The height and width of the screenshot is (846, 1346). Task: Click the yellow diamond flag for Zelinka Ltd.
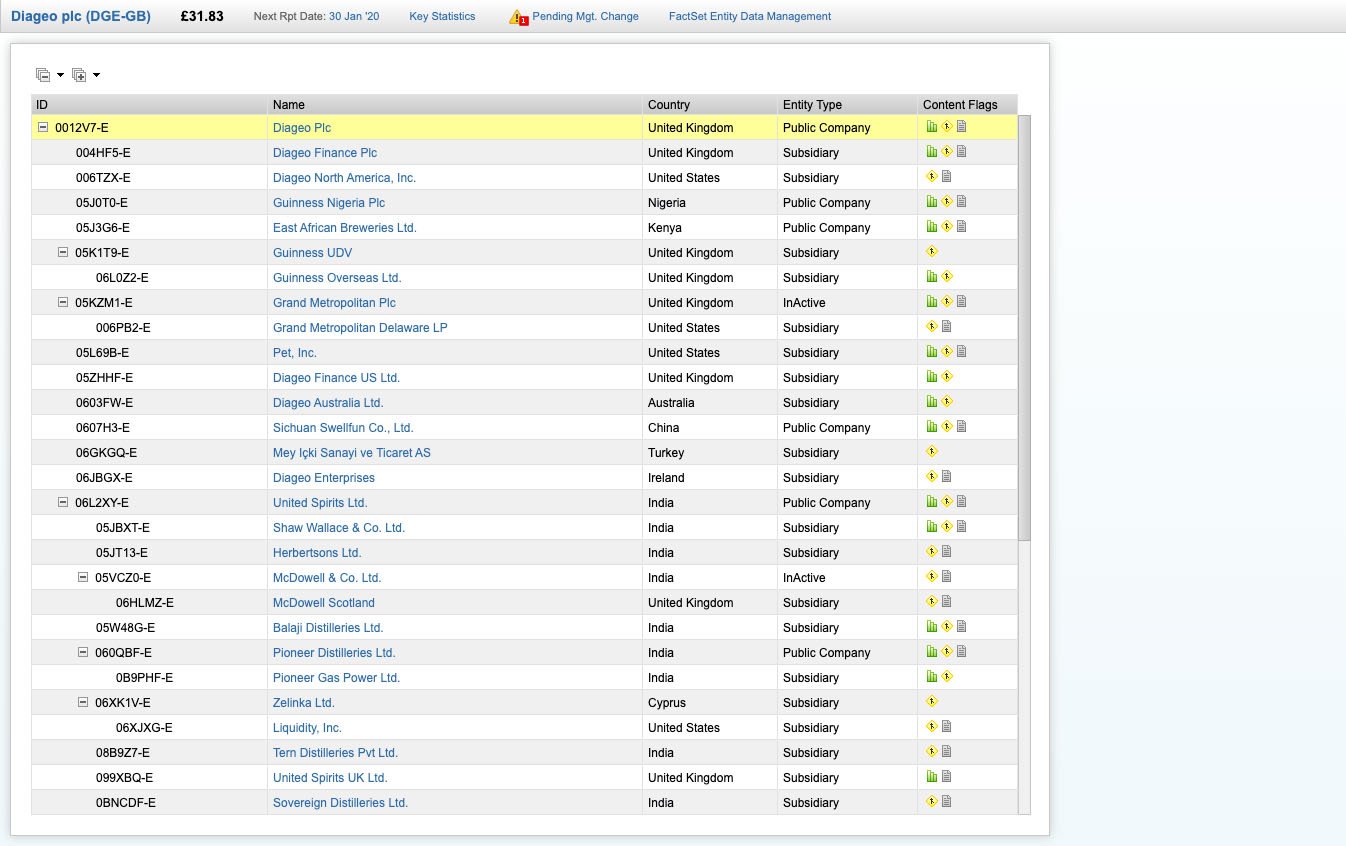tap(932, 702)
